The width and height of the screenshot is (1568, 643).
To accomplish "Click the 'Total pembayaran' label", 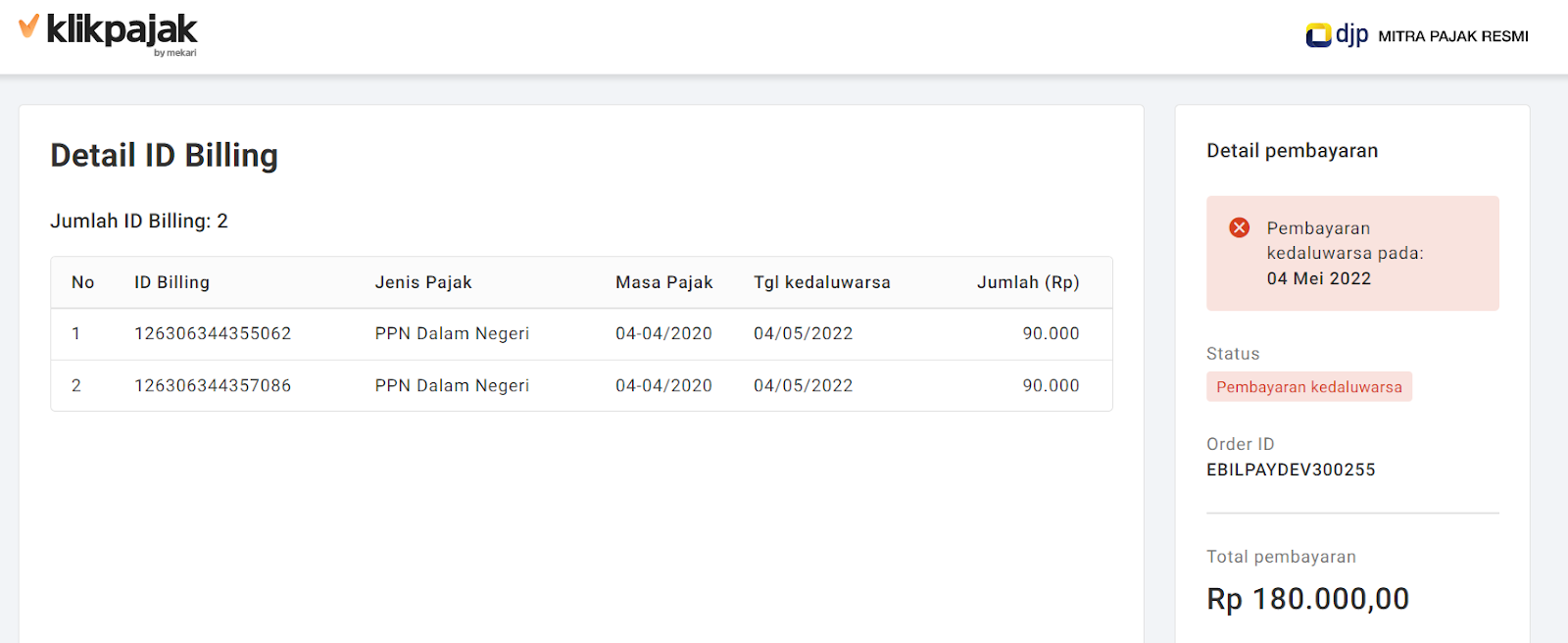I will (x=1281, y=557).
